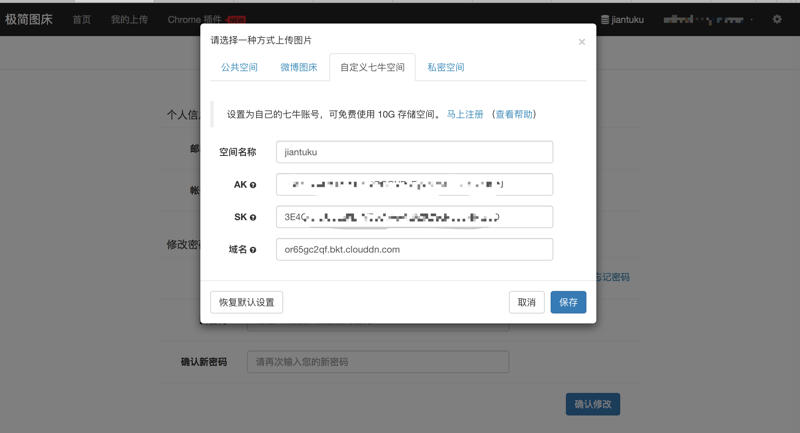
Task: Close the upload method dialog
Action: pyautogui.click(x=582, y=42)
